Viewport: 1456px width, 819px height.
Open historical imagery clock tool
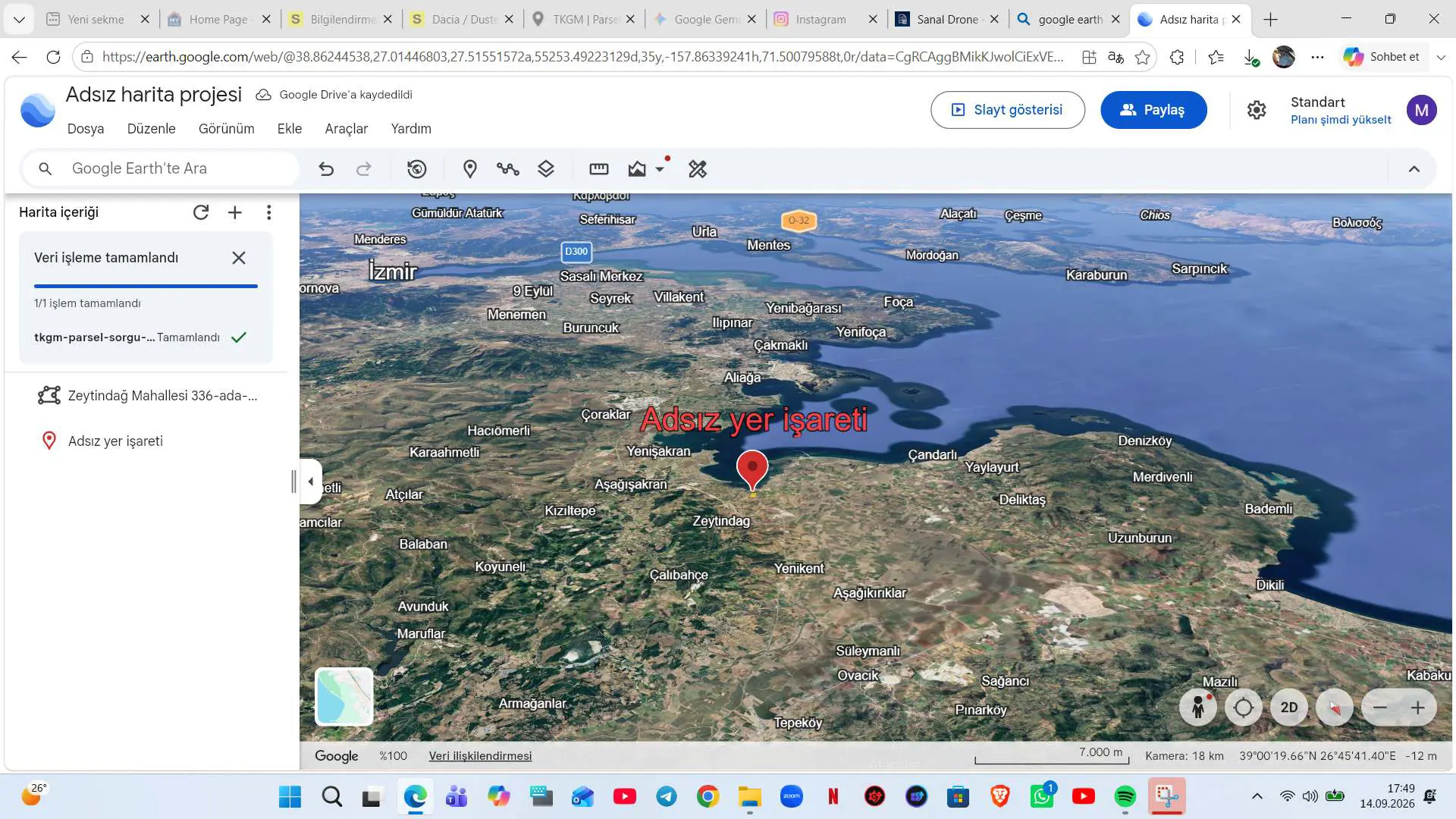click(x=417, y=169)
